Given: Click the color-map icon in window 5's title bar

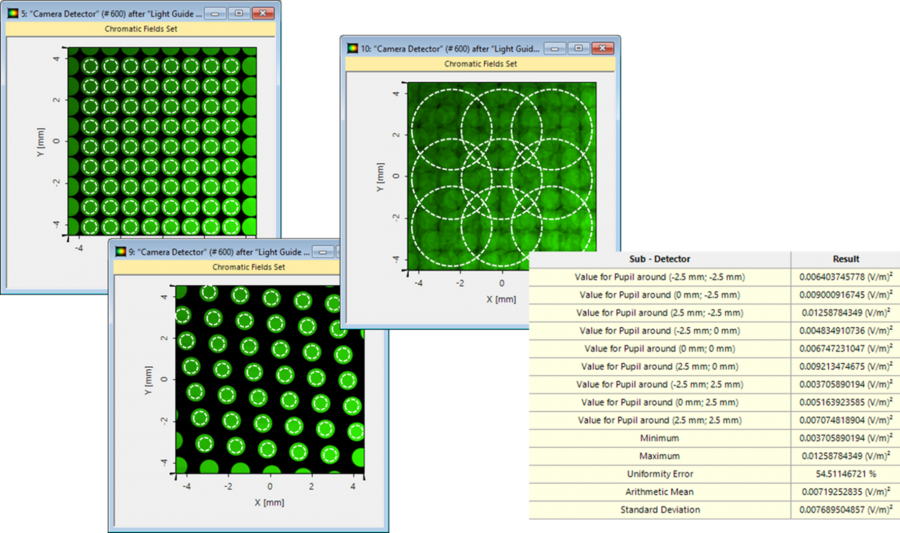Looking at the screenshot, I should click(12, 14).
